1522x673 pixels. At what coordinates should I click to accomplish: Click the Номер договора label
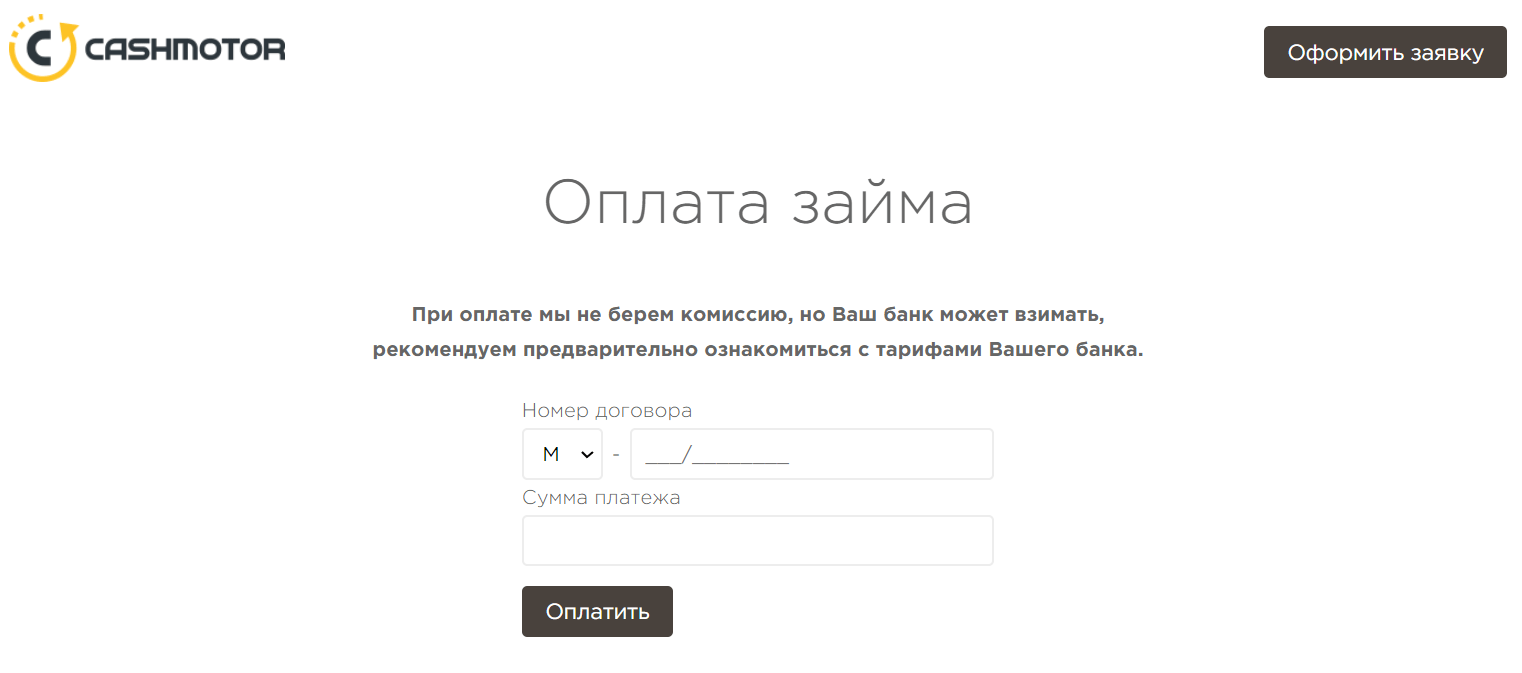click(607, 411)
